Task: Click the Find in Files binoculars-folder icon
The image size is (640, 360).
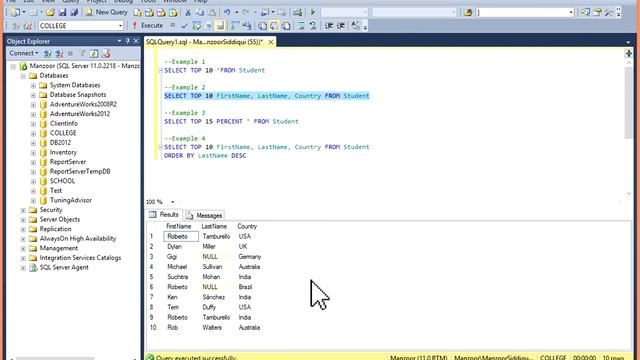Action: tap(468, 13)
